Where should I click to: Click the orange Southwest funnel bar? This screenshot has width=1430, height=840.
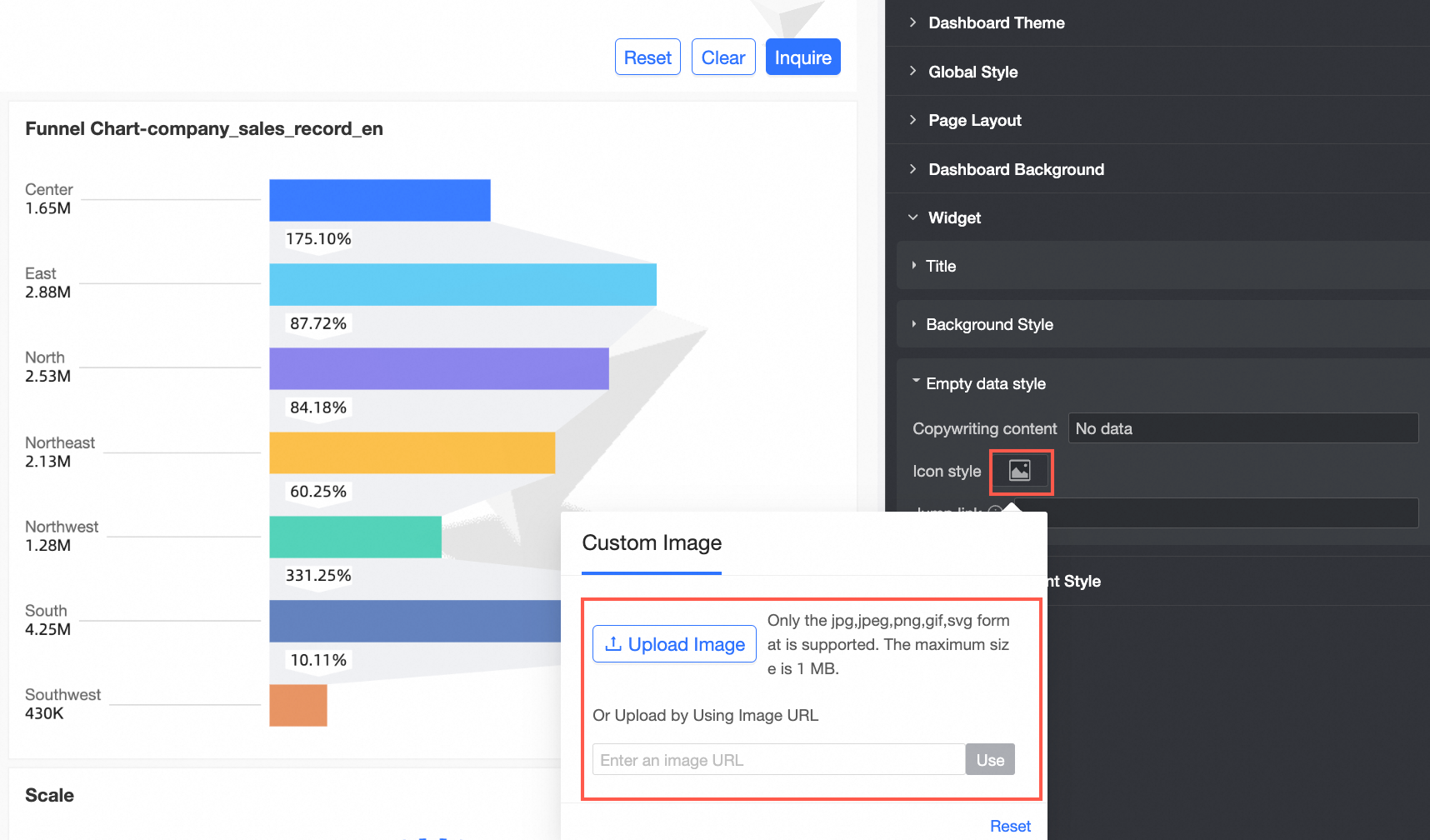pyautogui.click(x=298, y=706)
